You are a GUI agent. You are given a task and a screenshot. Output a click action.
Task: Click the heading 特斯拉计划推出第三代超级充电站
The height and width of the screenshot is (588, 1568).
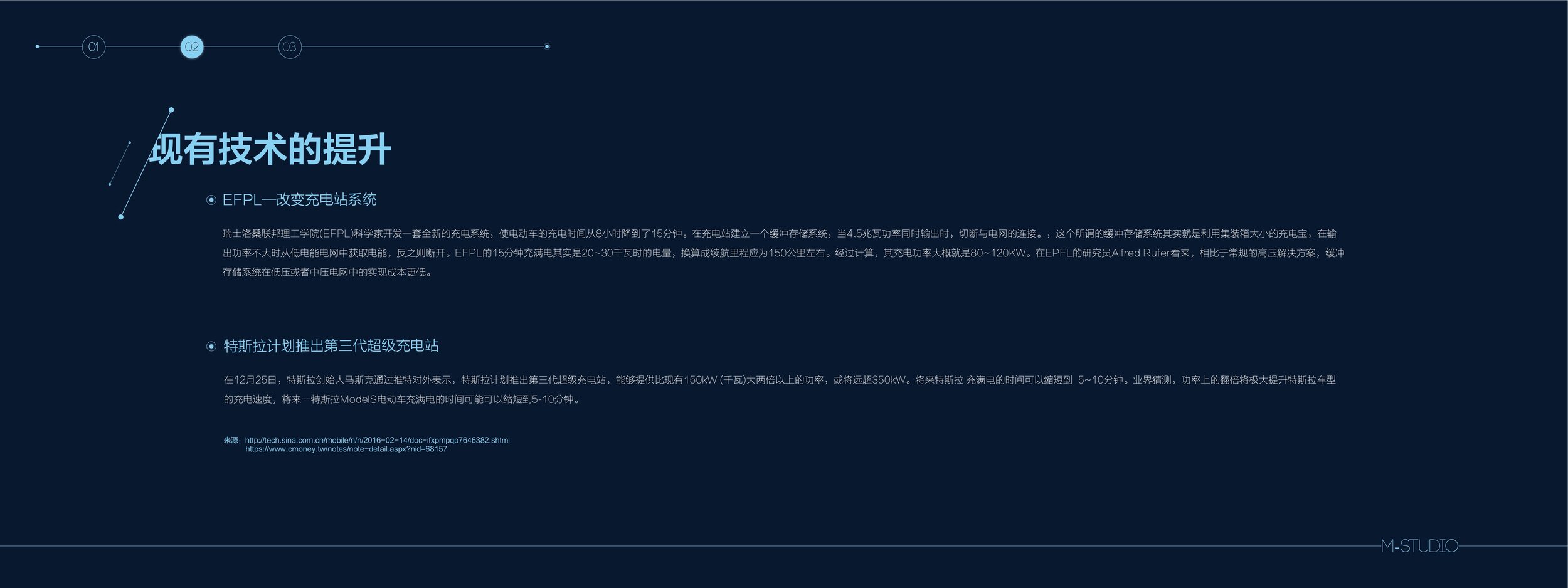tap(331, 345)
